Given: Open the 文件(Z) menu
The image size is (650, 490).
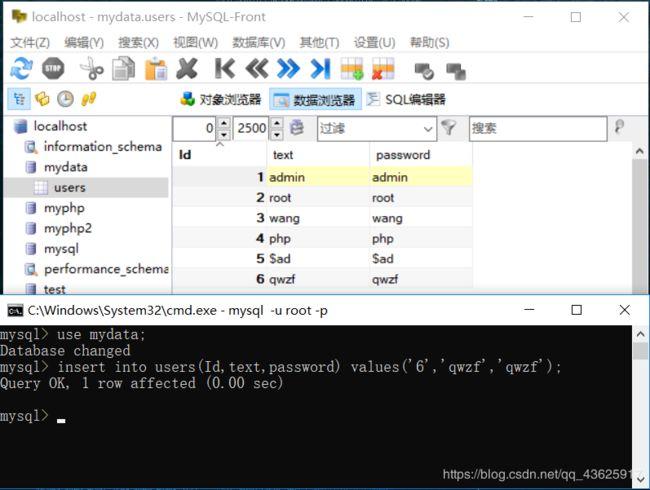Looking at the screenshot, I should pos(30,43).
